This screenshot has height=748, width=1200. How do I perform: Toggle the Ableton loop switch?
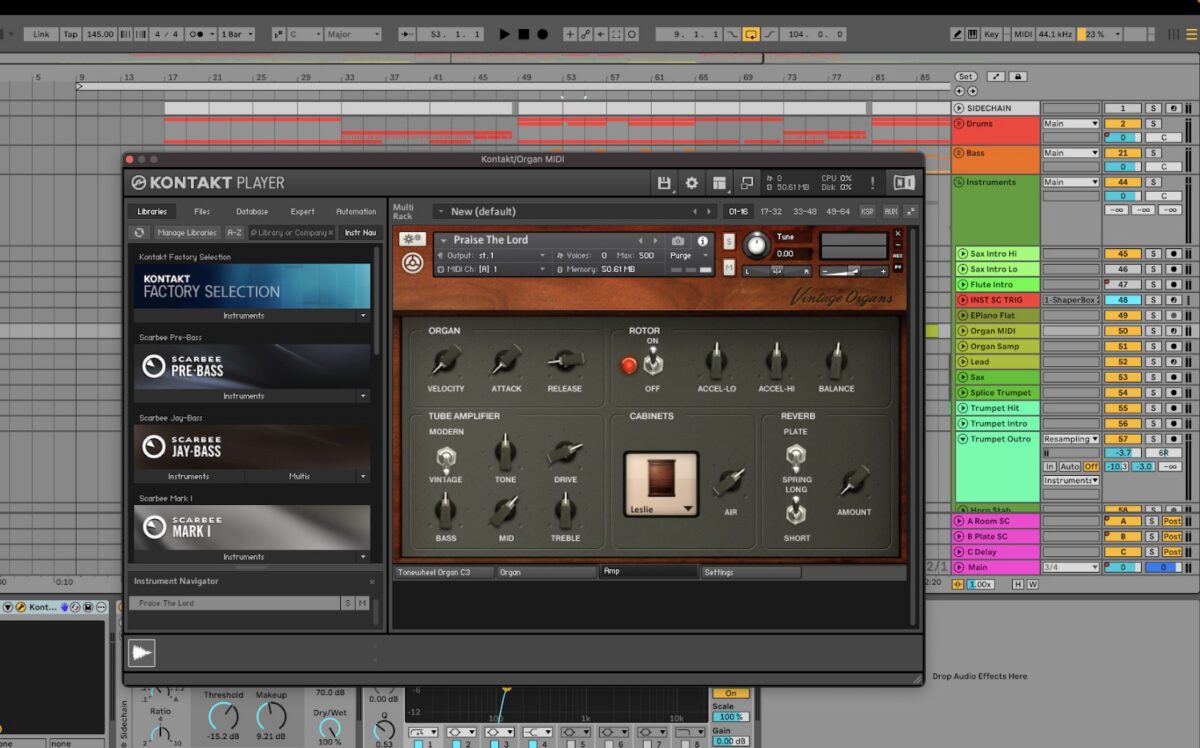[751, 34]
